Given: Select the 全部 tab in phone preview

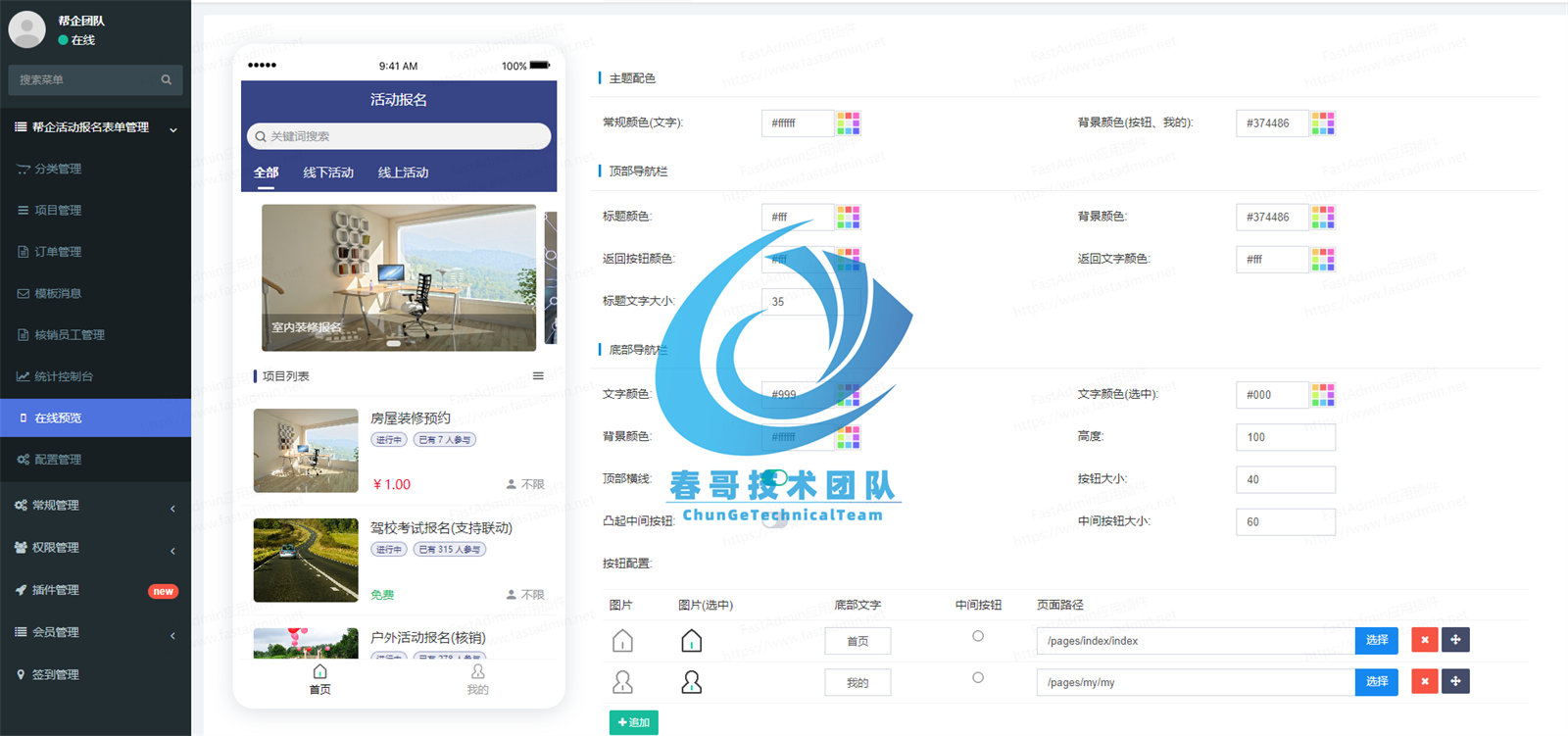Looking at the screenshot, I should (x=267, y=172).
